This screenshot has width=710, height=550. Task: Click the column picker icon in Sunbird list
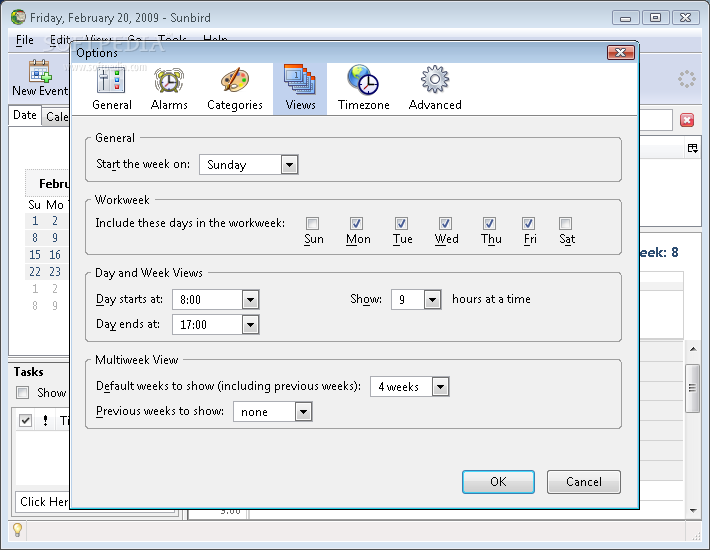tap(692, 148)
